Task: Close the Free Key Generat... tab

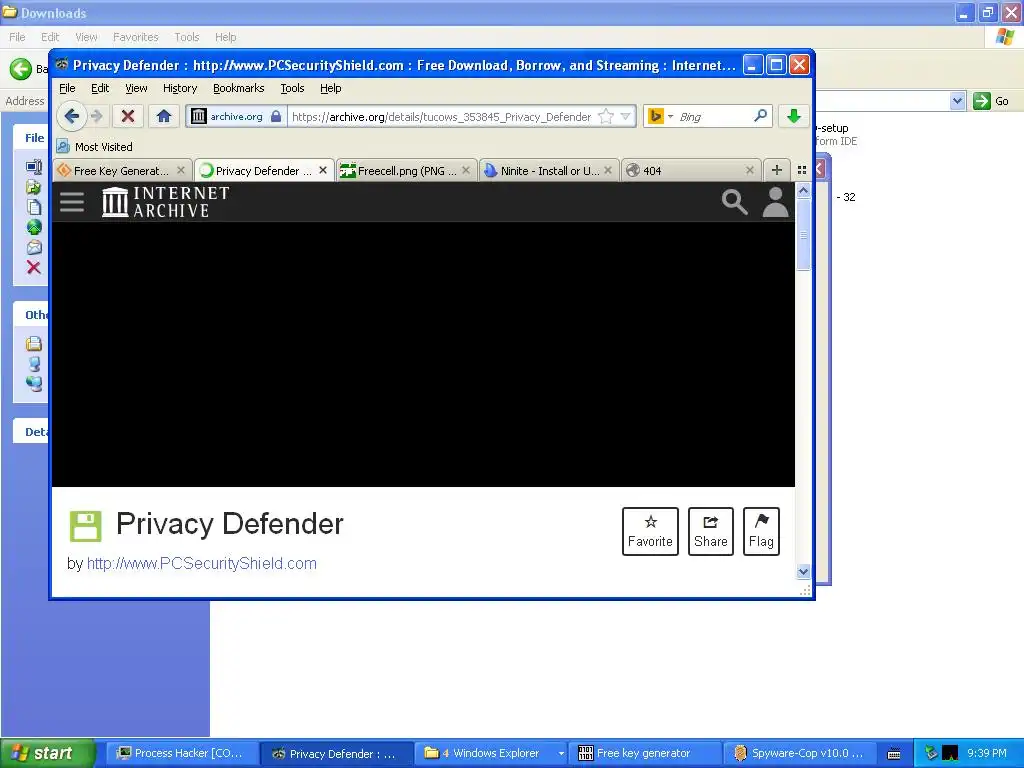Action: 181,170
